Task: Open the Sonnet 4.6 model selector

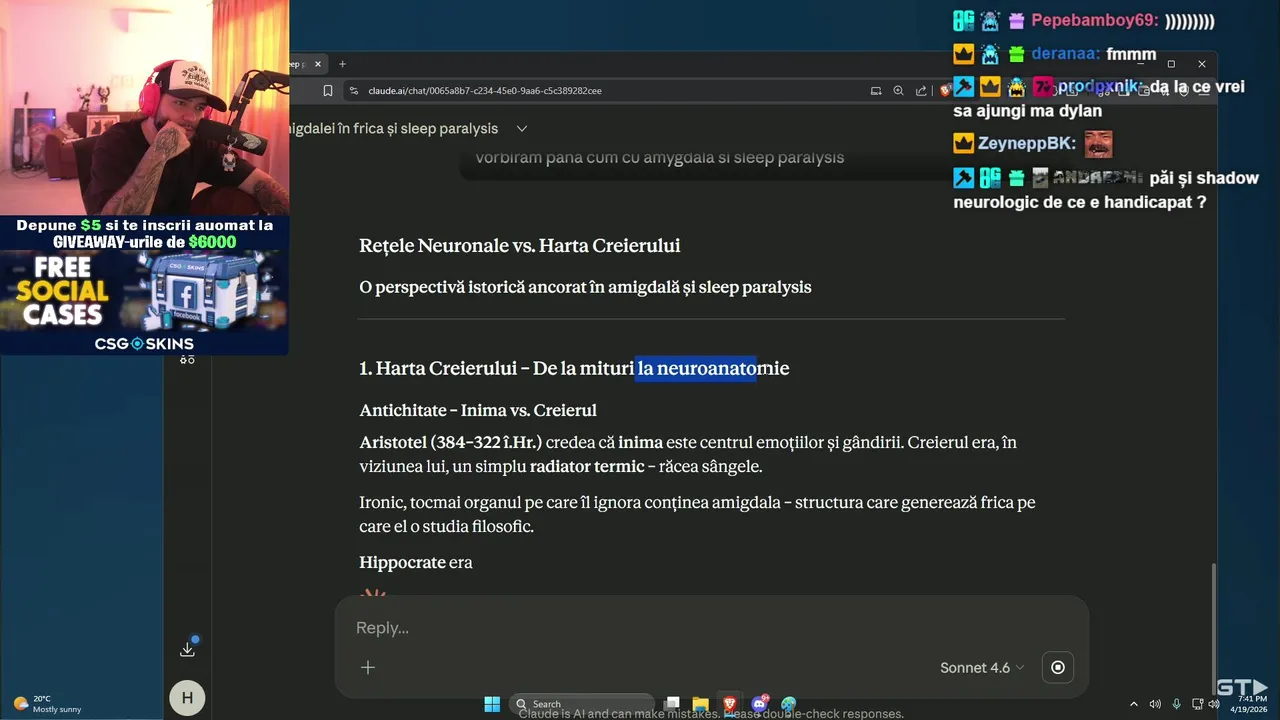Action: [x=982, y=667]
